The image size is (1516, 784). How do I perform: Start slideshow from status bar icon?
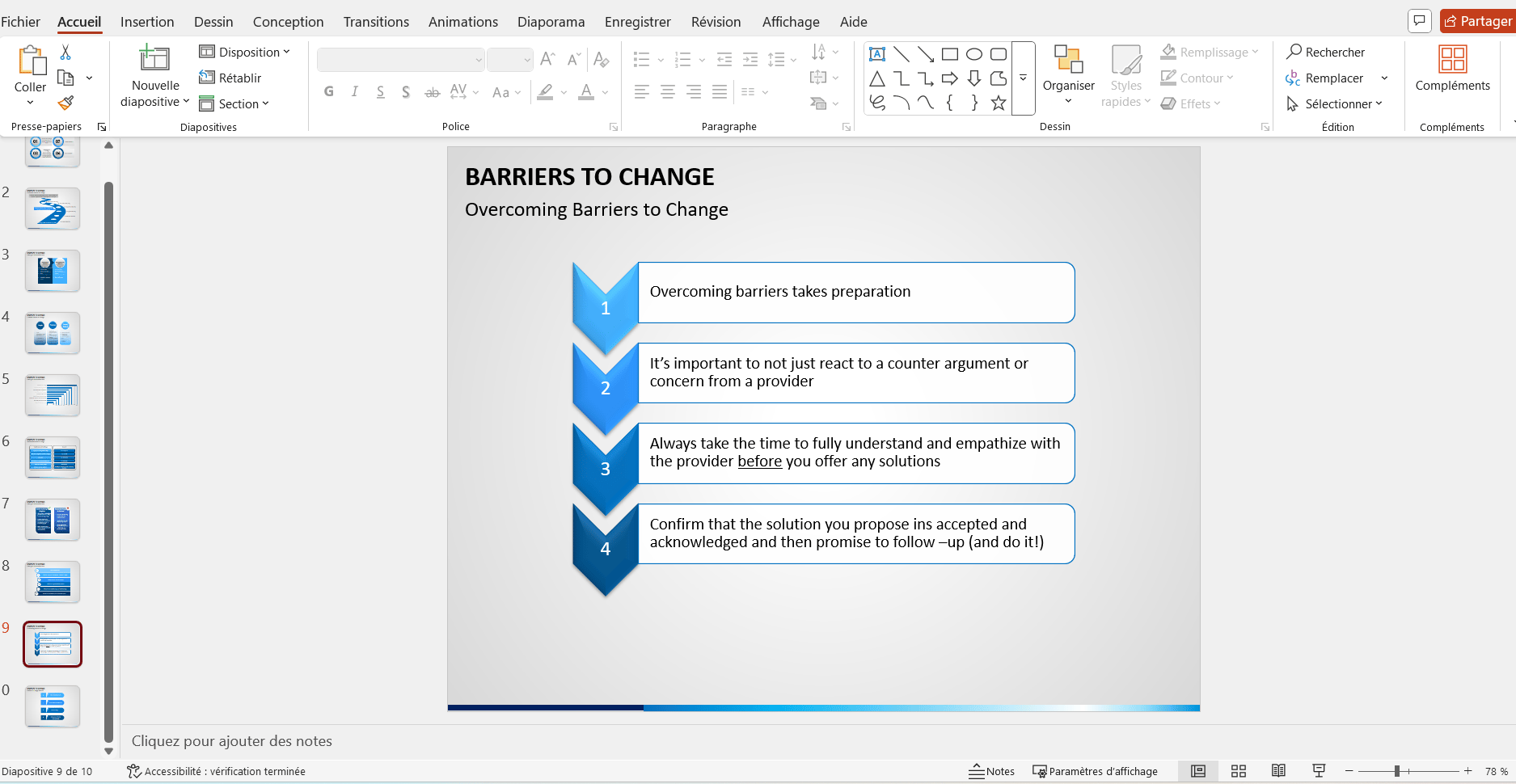click(1319, 771)
